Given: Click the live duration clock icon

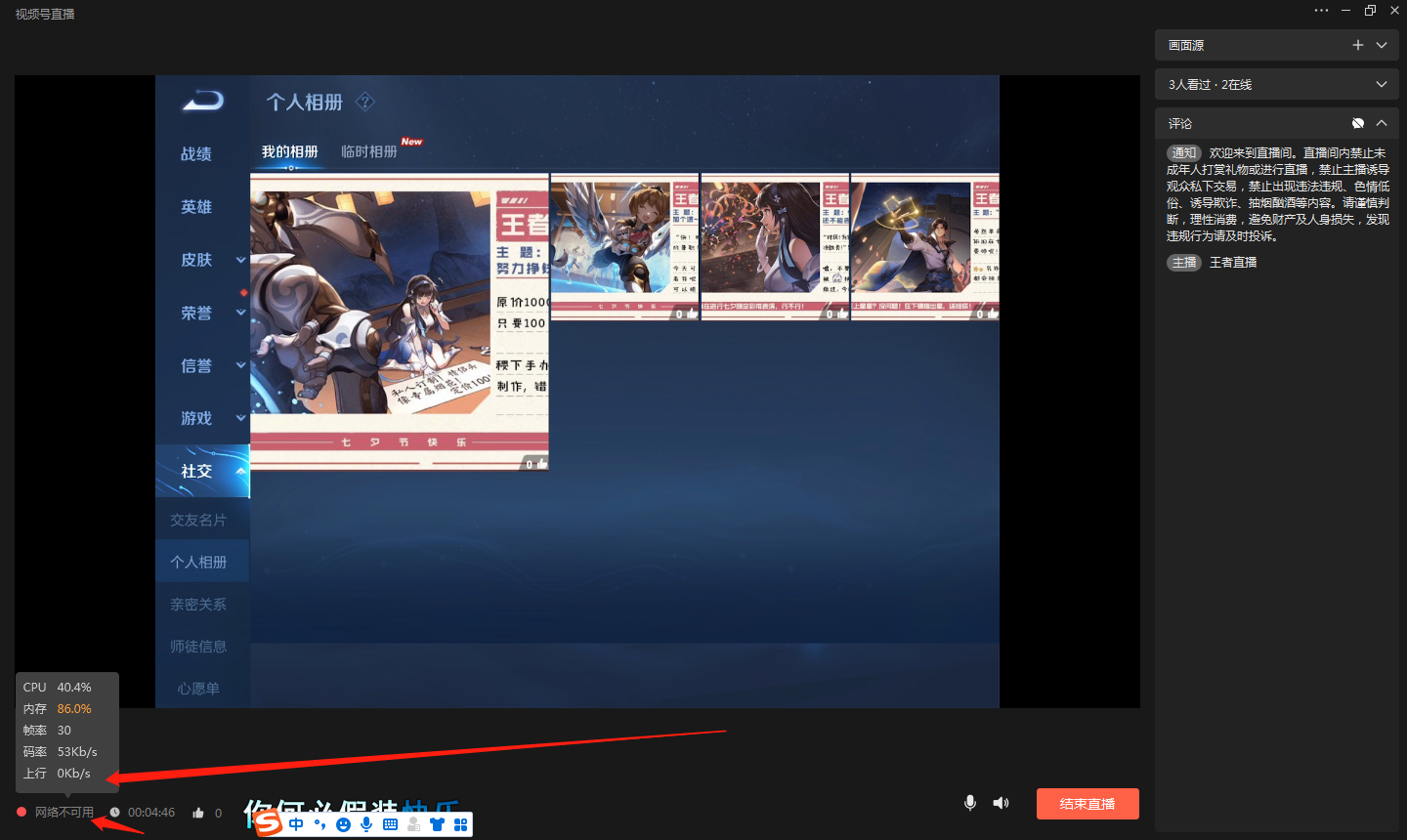Looking at the screenshot, I should pyautogui.click(x=114, y=812).
